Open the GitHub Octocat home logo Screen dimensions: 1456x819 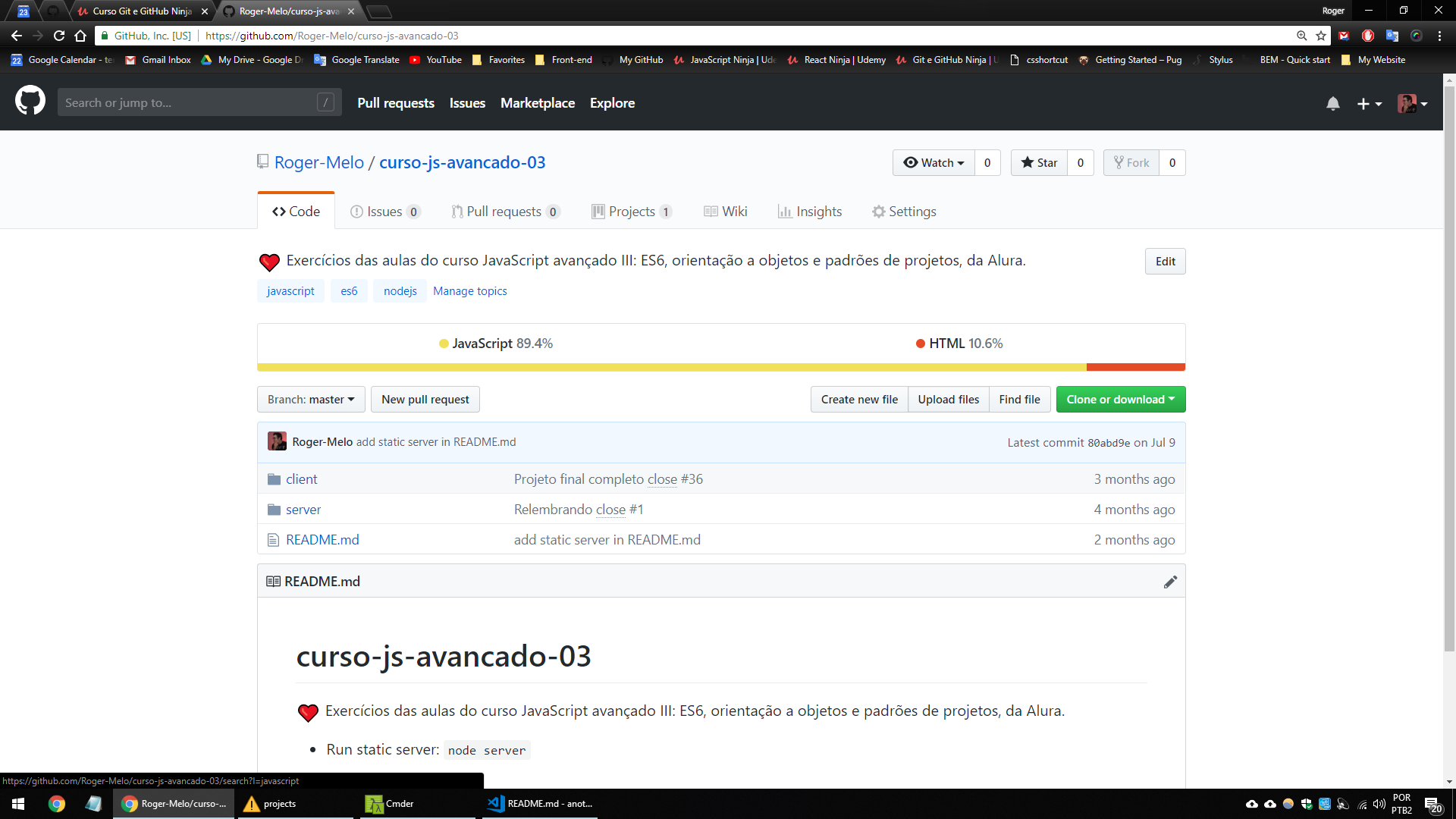30,102
